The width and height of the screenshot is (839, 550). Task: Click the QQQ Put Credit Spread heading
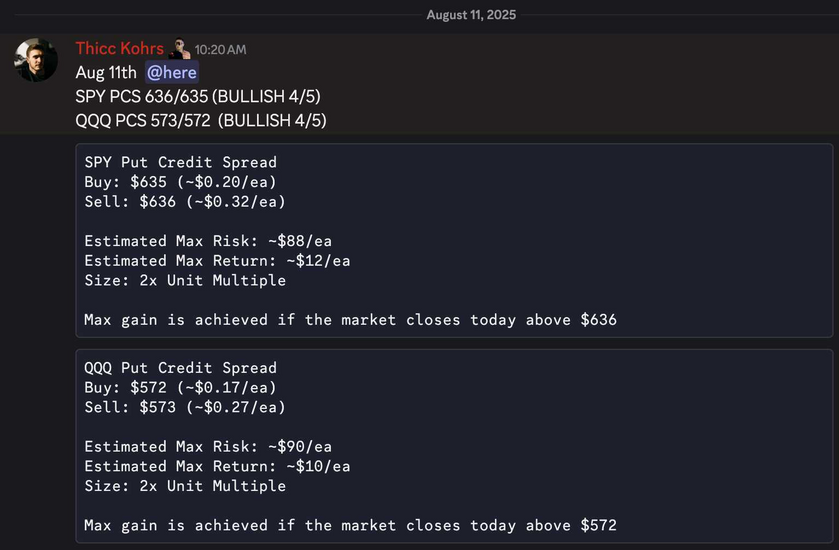180,368
